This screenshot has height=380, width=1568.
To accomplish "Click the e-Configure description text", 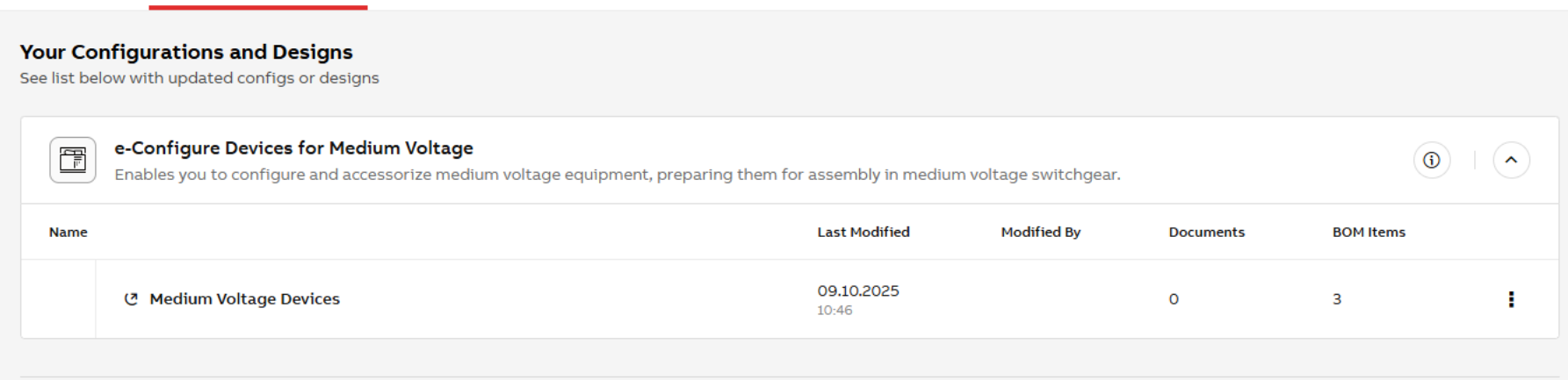I will click(x=618, y=175).
